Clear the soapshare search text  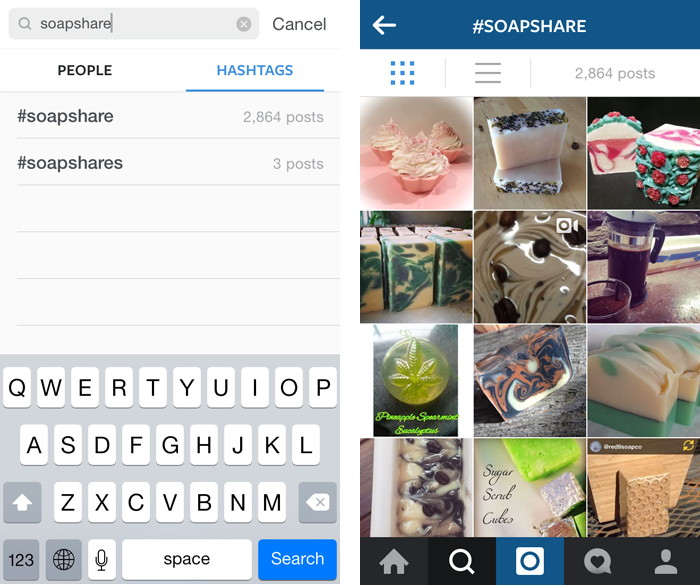coord(243,24)
